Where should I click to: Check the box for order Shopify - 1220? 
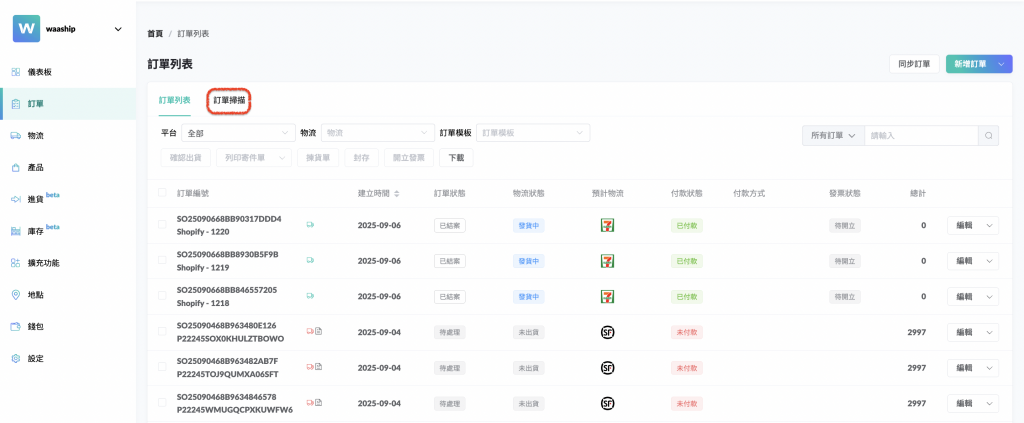pyautogui.click(x=163, y=225)
